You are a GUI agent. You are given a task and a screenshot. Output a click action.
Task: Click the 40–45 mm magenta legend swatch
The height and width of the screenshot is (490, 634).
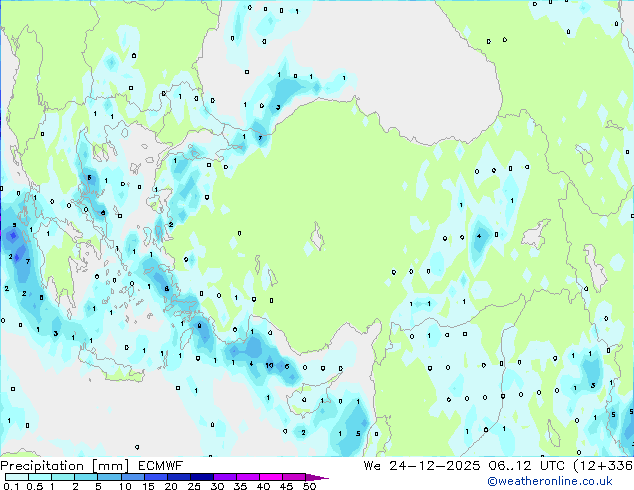pyautogui.click(x=271, y=477)
